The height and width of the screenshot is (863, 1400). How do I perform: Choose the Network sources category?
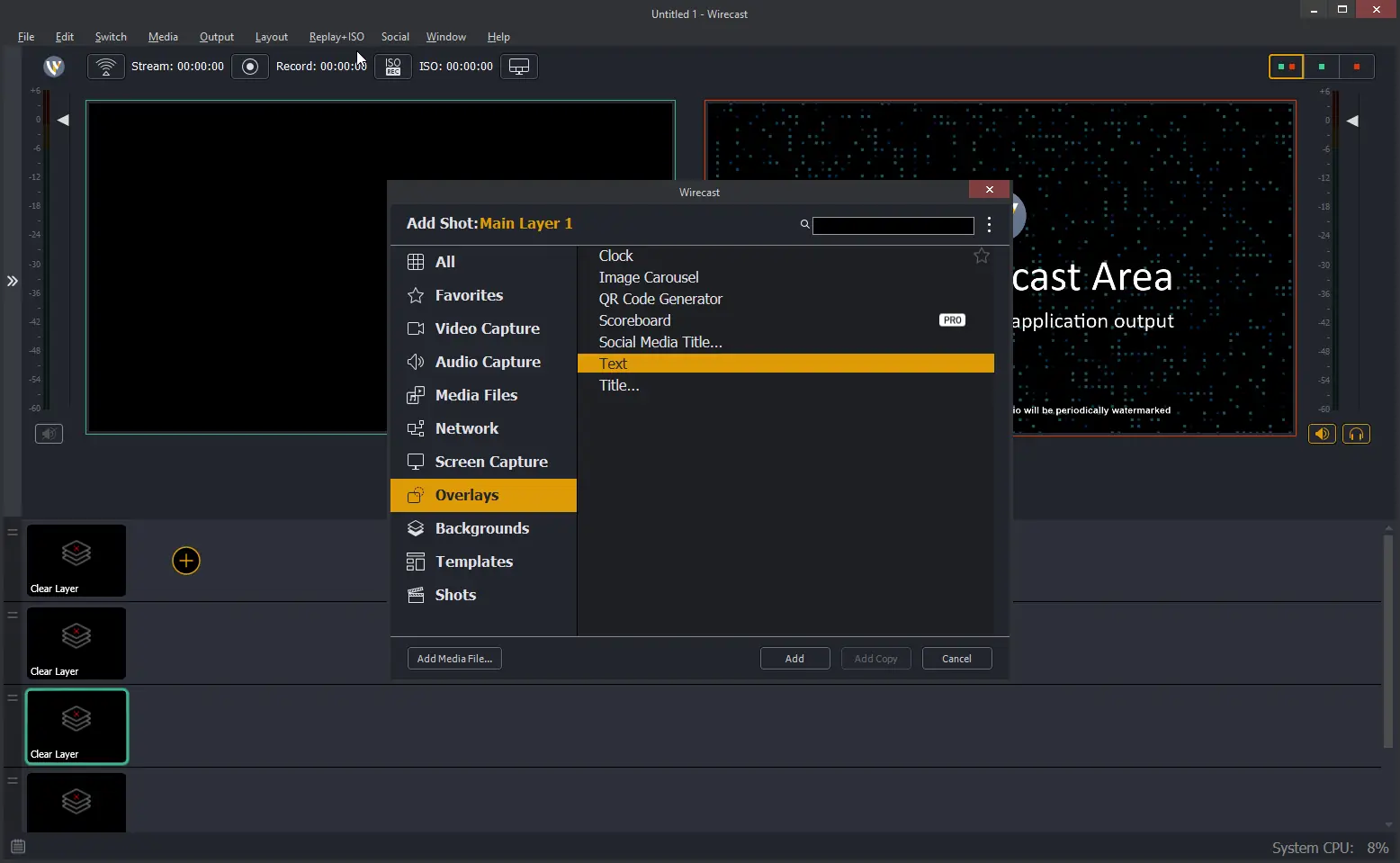pyautogui.click(x=484, y=428)
